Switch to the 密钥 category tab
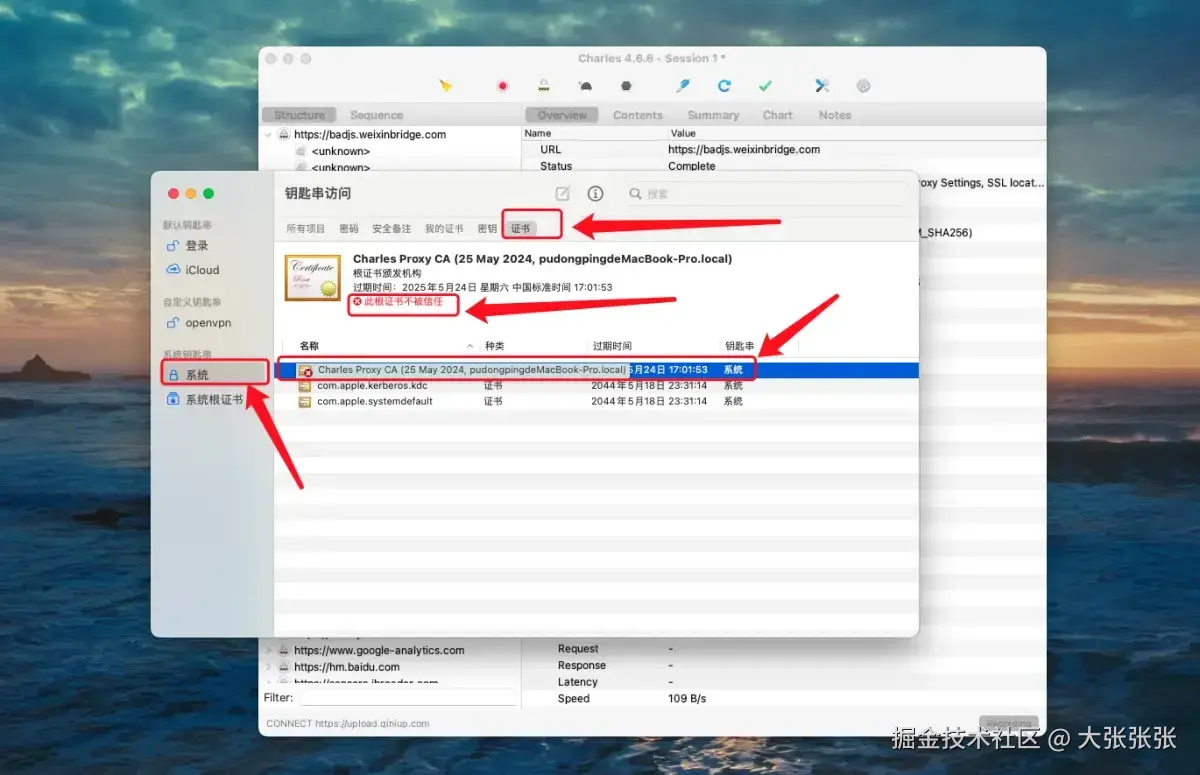Viewport: 1200px width, 775px height. [x=487, y=228]
